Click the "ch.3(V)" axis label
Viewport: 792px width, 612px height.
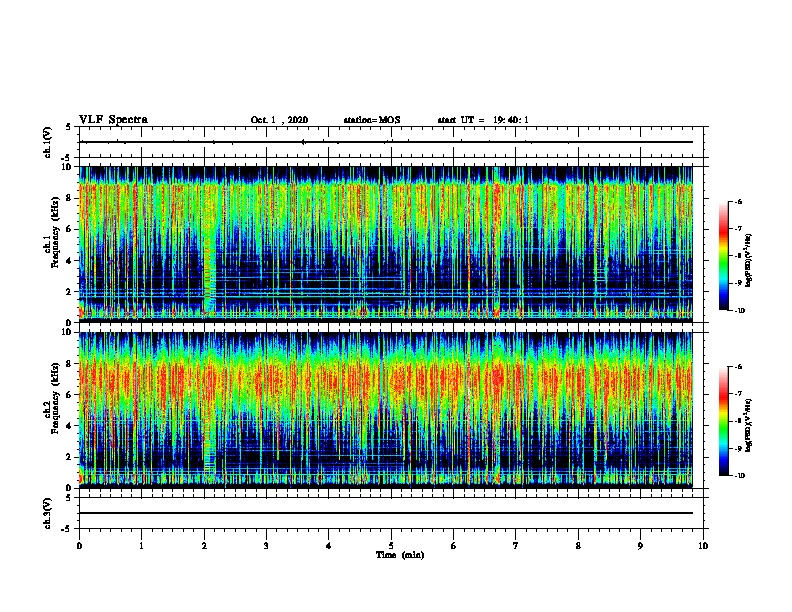(x=48, y=513)
